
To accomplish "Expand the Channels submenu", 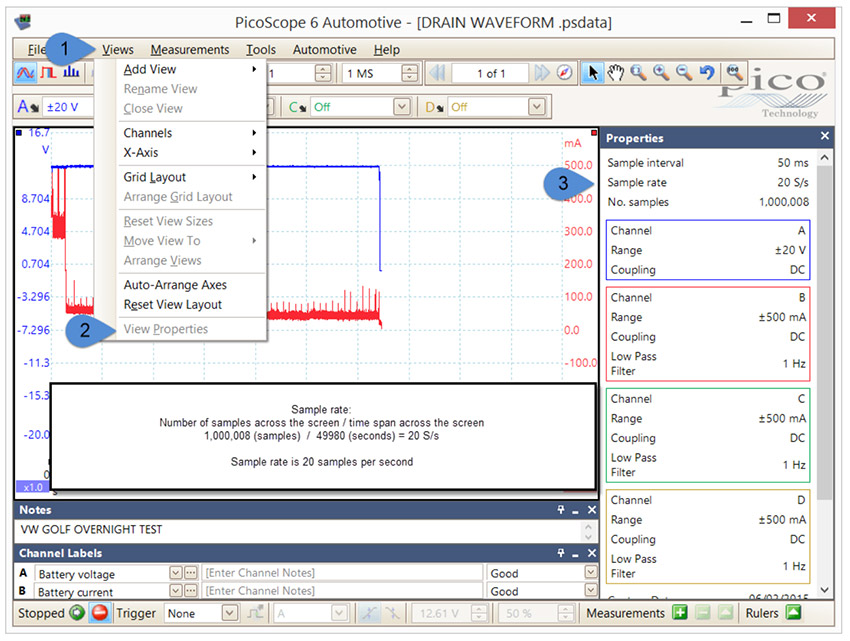I will click(x=190, y=133).
